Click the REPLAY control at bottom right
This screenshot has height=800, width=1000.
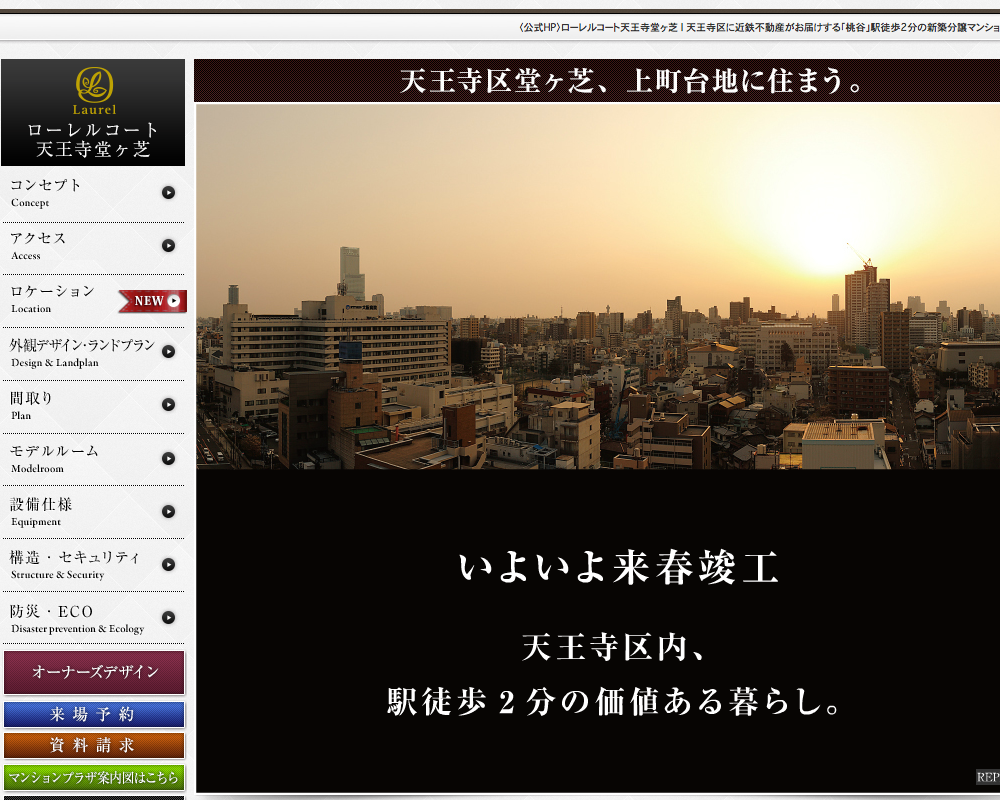tap(987, 777)
